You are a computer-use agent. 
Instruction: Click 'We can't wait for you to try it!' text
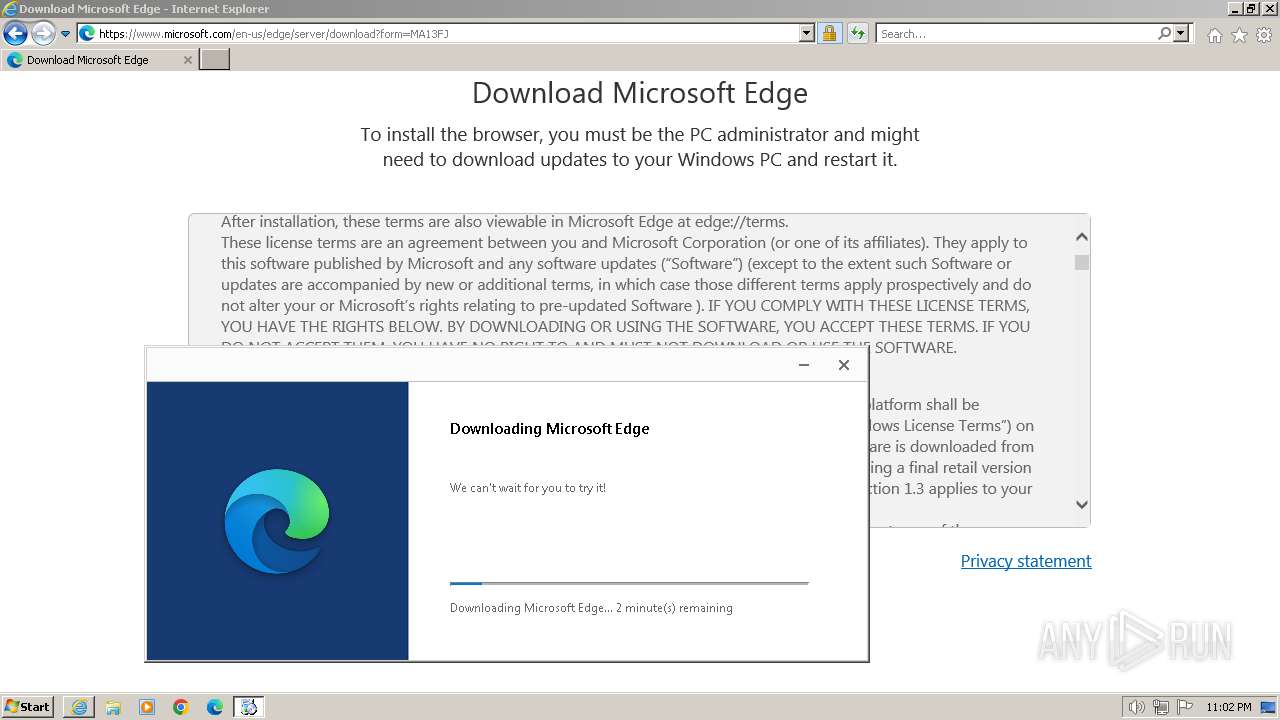pos(528,488)
